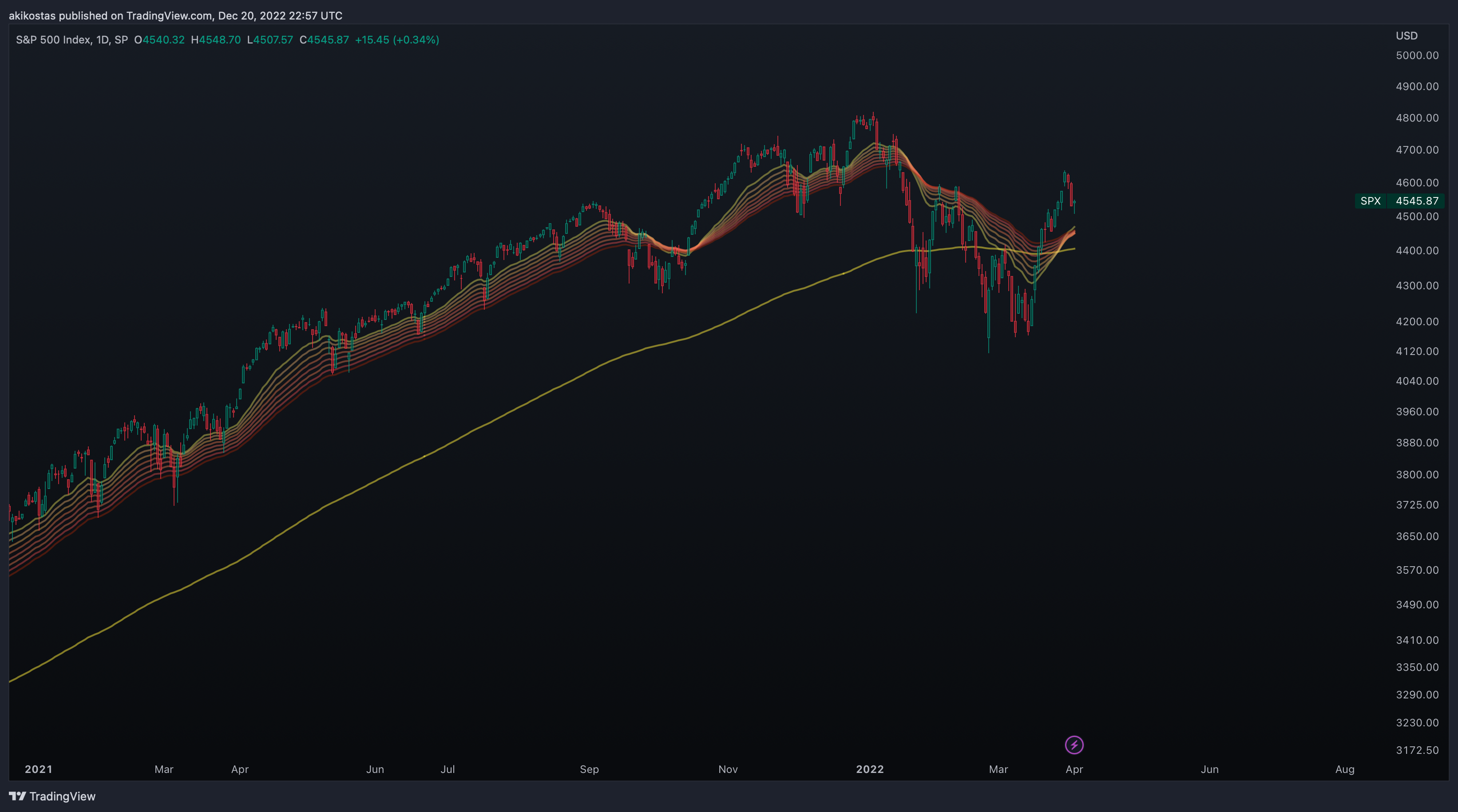Screen dimensions: 1458x812
Task: Click the purple lightning event marker icon
Action: click(1074, 745)
